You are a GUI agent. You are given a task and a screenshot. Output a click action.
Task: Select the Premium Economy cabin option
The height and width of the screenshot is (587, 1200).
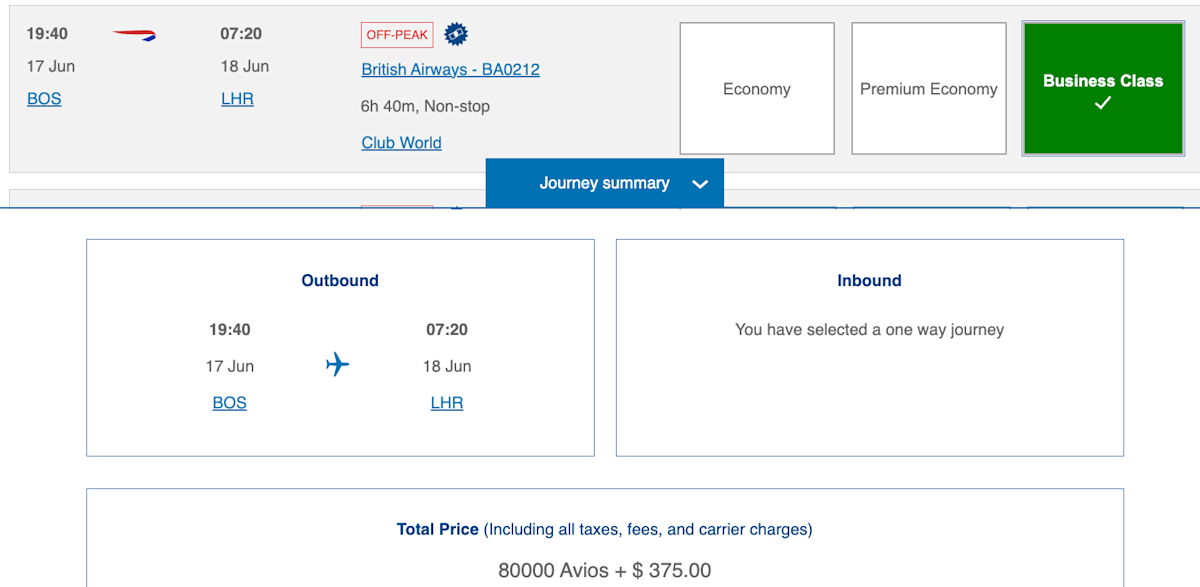928,88
